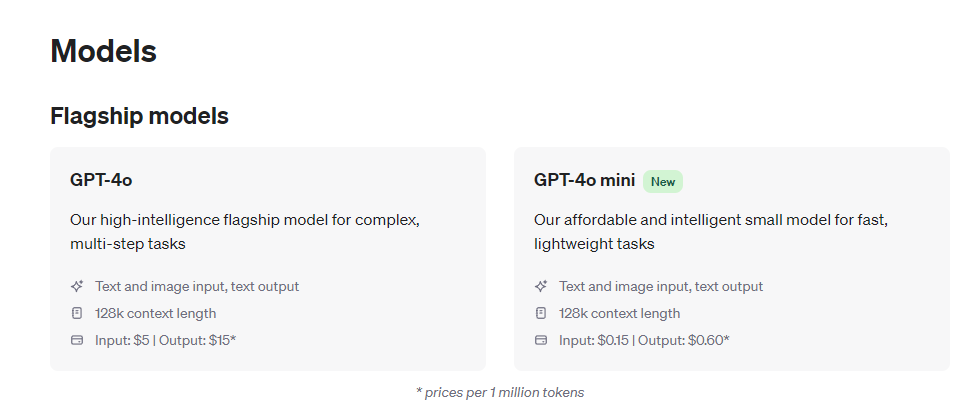Viewport: 969px width, 413px height.
Task: Click GPT-4o mini's "Text and image input" line
Action: [x=661, y=286]
